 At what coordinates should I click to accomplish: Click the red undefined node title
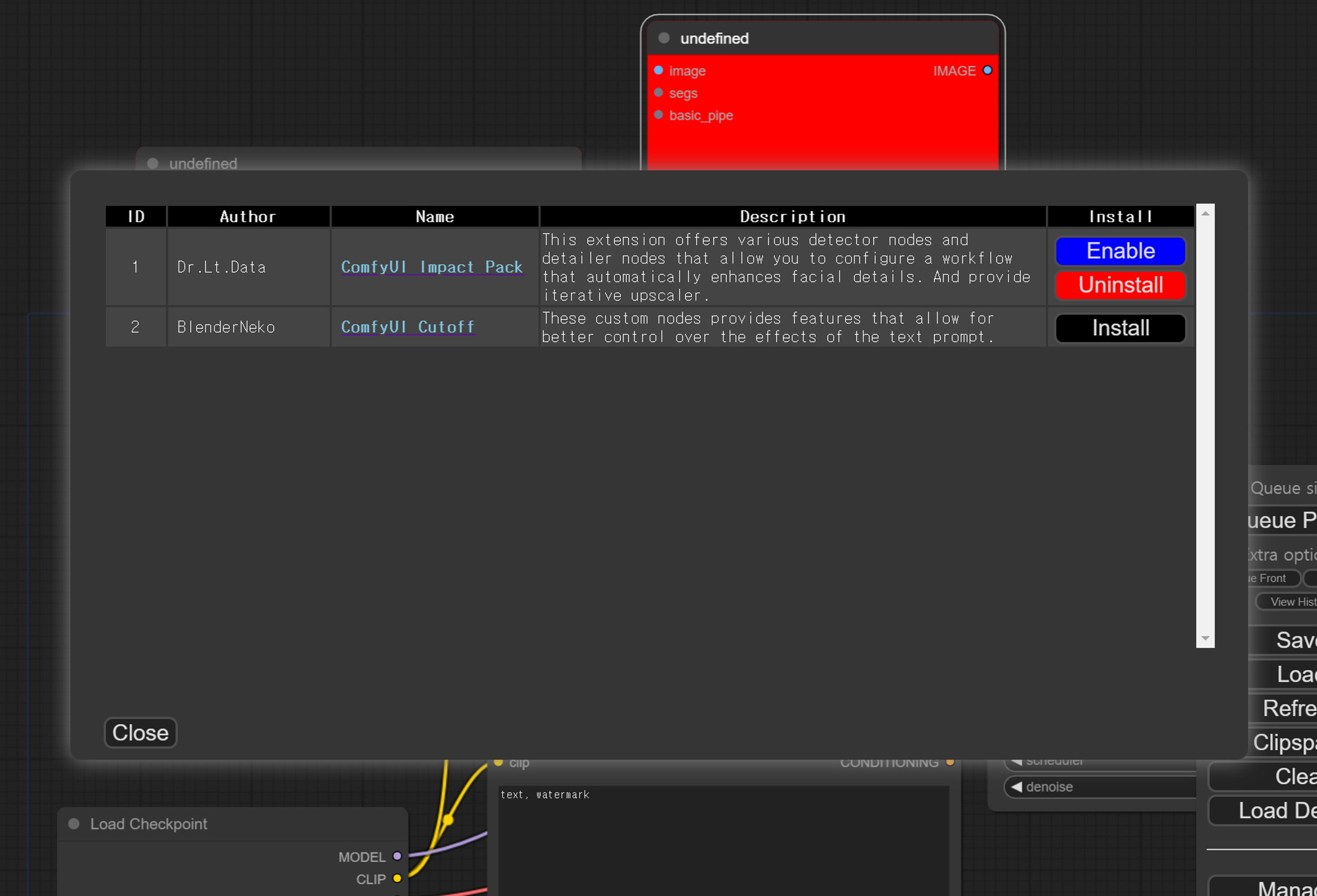click(714, 38)
